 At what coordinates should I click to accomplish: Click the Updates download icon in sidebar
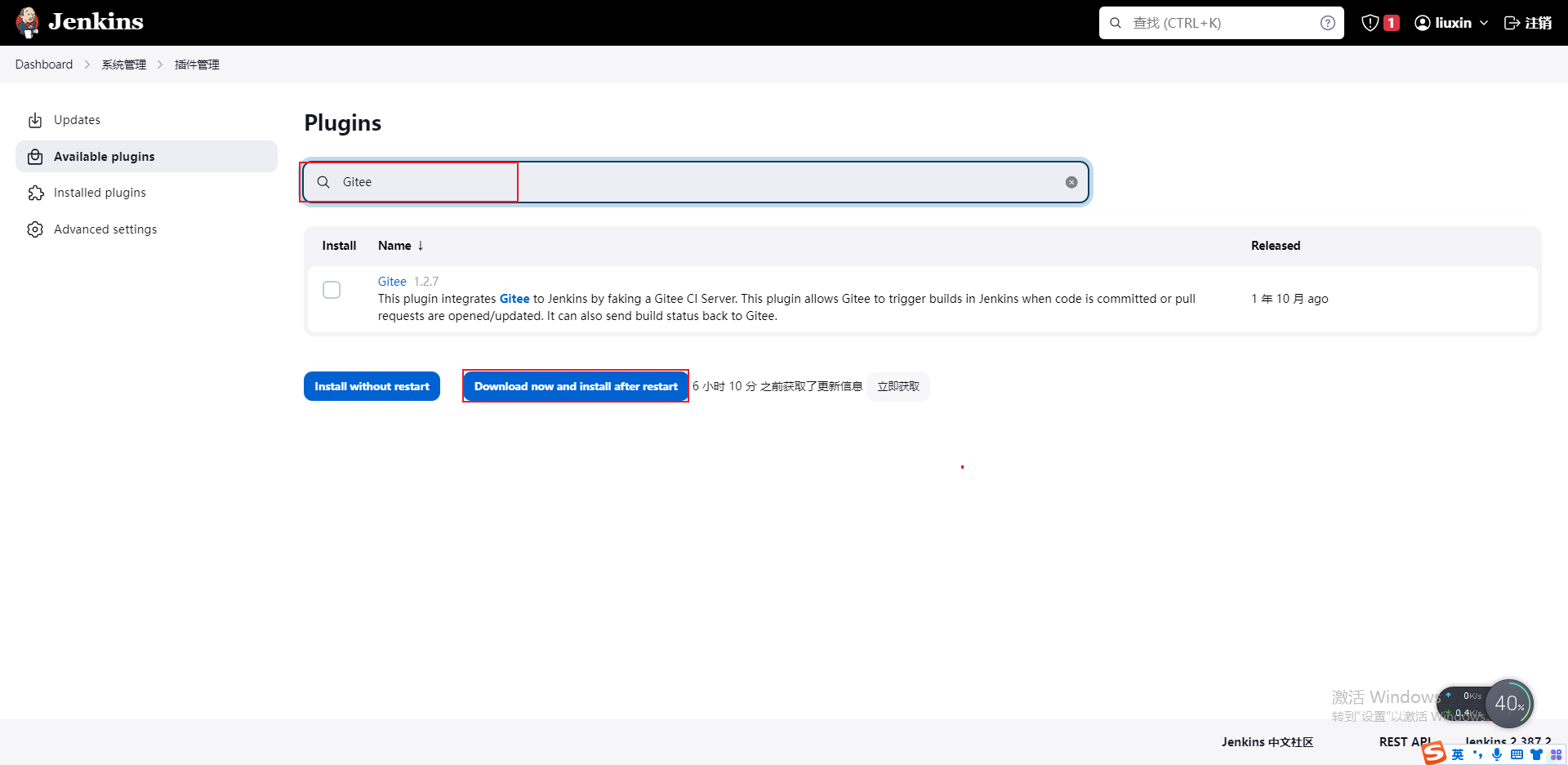[35, 120]
